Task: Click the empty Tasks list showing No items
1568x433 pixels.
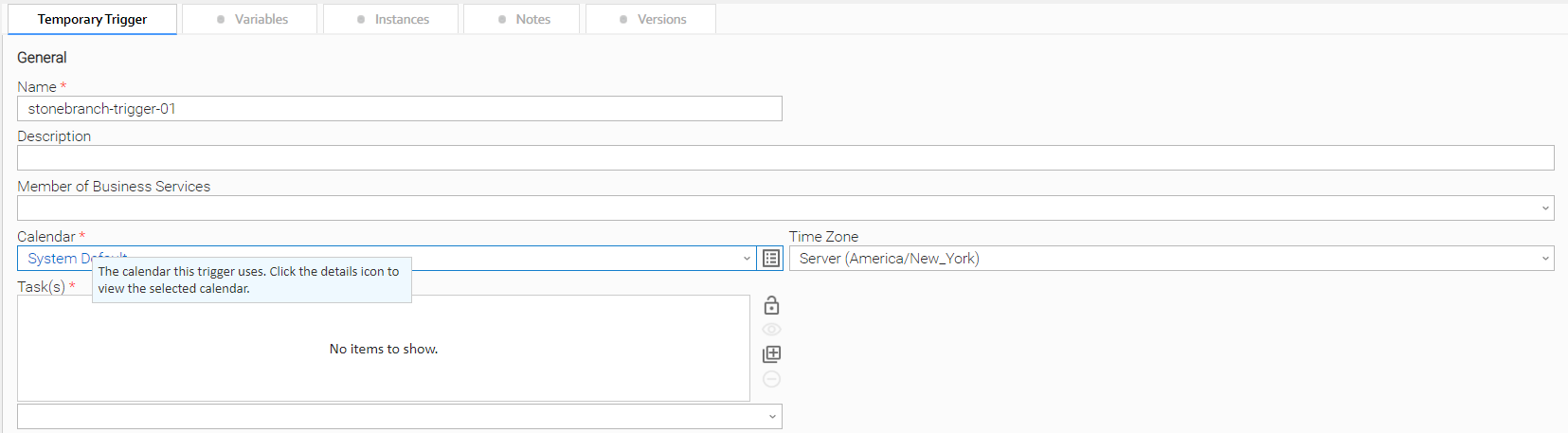Action: click(383, 349)
